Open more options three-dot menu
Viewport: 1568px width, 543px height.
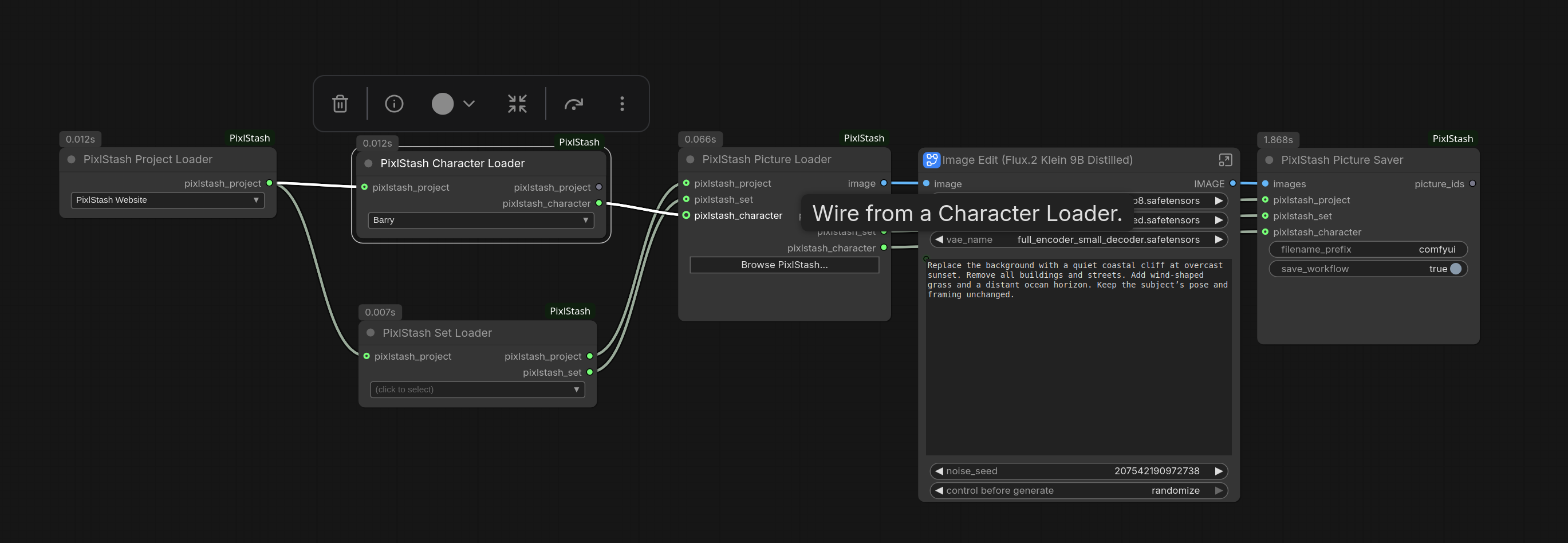click(x=621, y=104)
